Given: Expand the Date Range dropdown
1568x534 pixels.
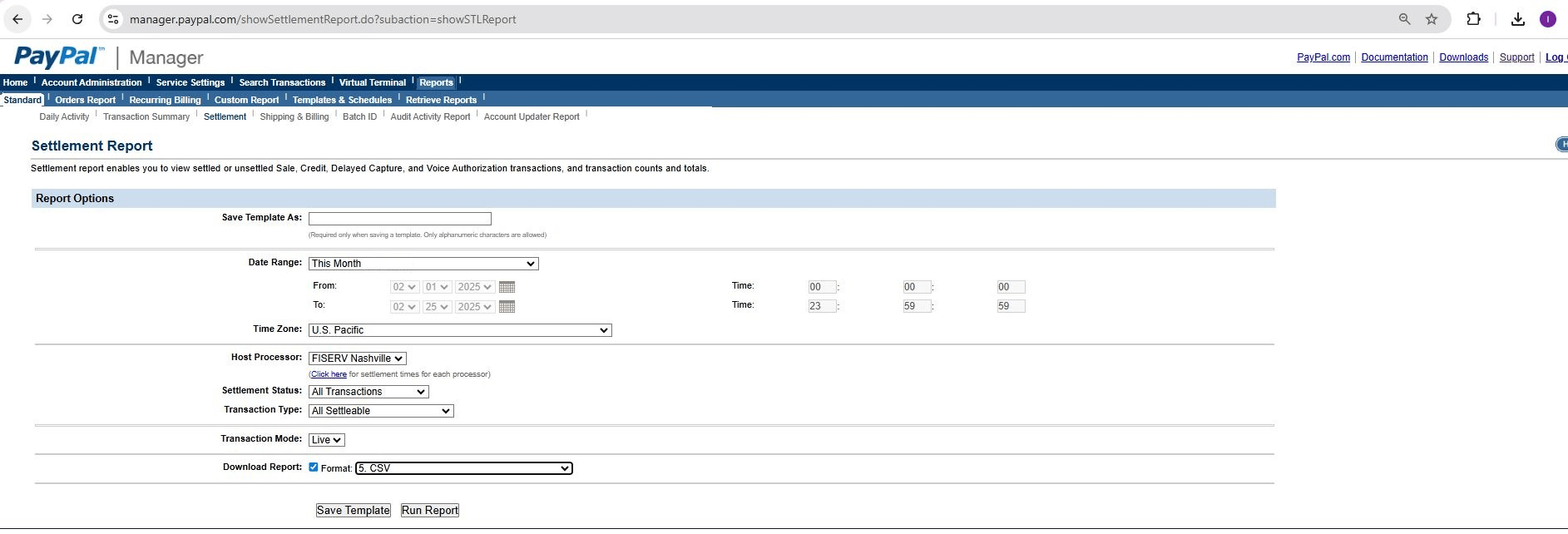Looking at the screenshot, I should [423, 264].
